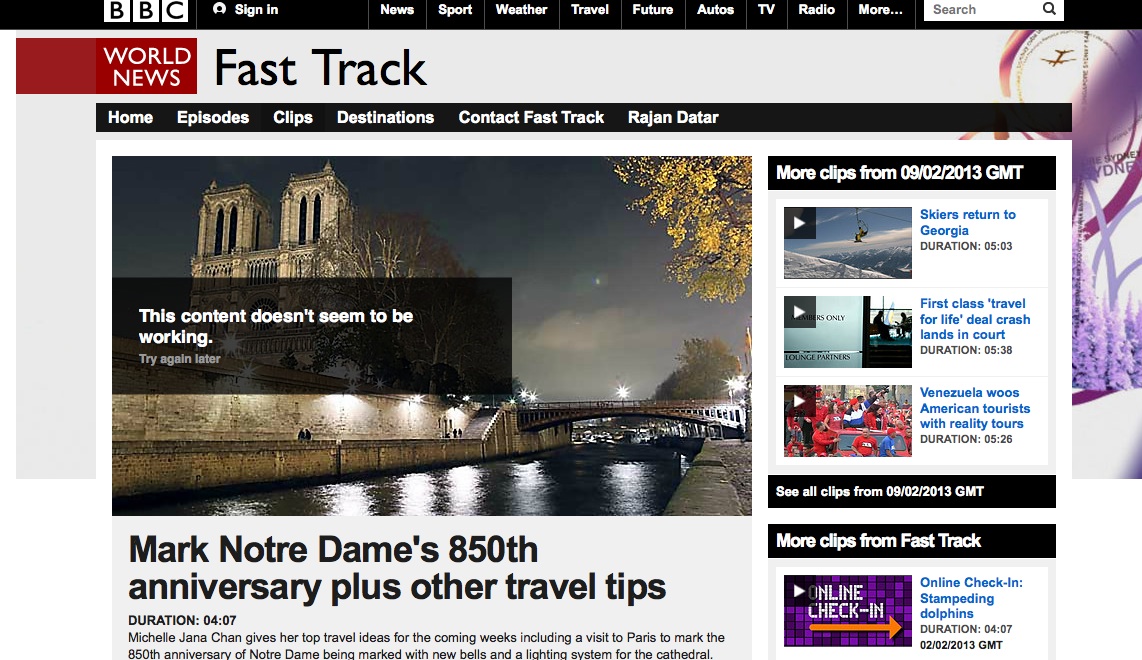
Task: Play the First class travel clip thumbnail
Action: click(x=847, y=332)
